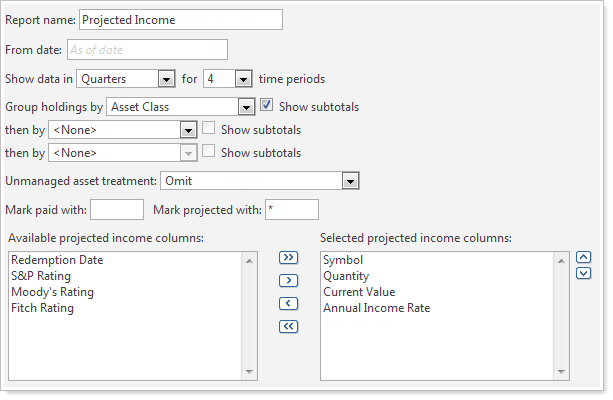Image resolution: width=613 pixels, height=400 pixels.
Task: Click the Report name text field
Action: (x=180, y=19)
